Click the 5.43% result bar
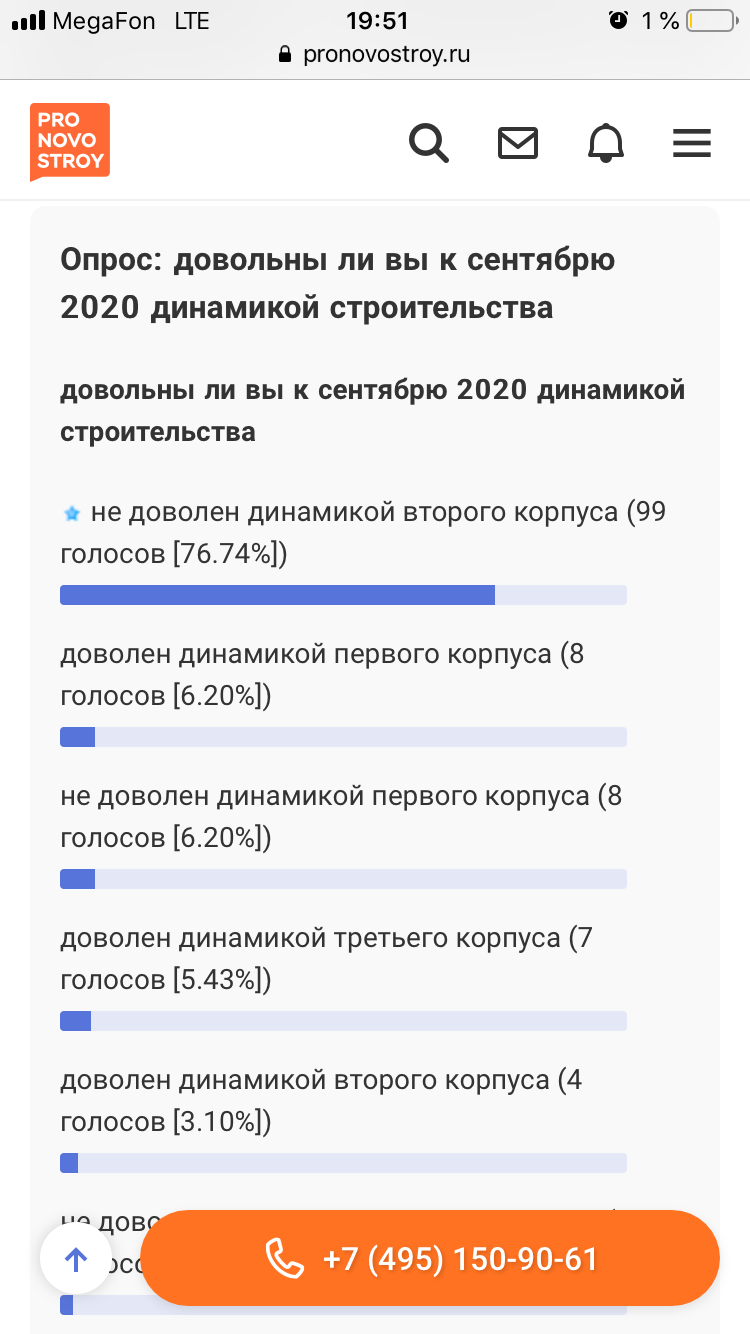Viewport: 750px width, 1334px height. [343, 1021]
